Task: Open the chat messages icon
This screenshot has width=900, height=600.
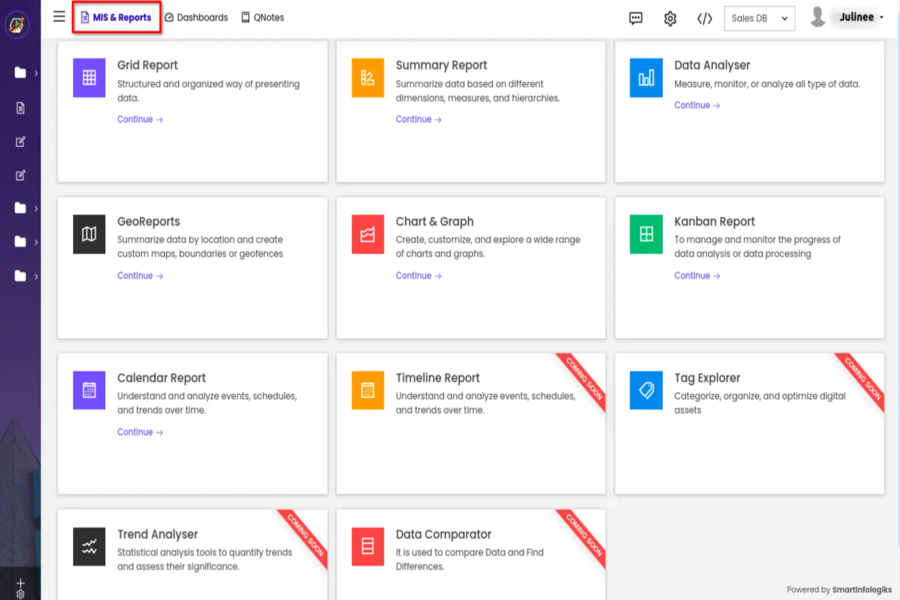Action: pyautogui.click(x=635, y=18)
